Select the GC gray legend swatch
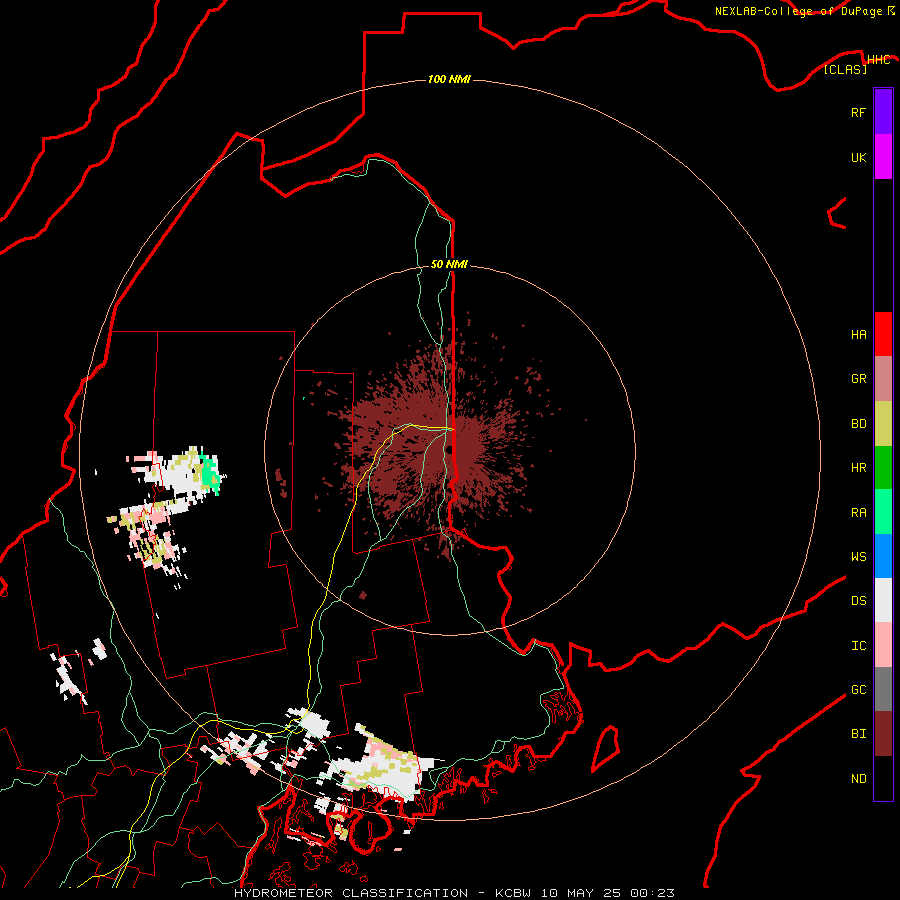The width and height of the screenshot is (900, 900). pos(883,689)
